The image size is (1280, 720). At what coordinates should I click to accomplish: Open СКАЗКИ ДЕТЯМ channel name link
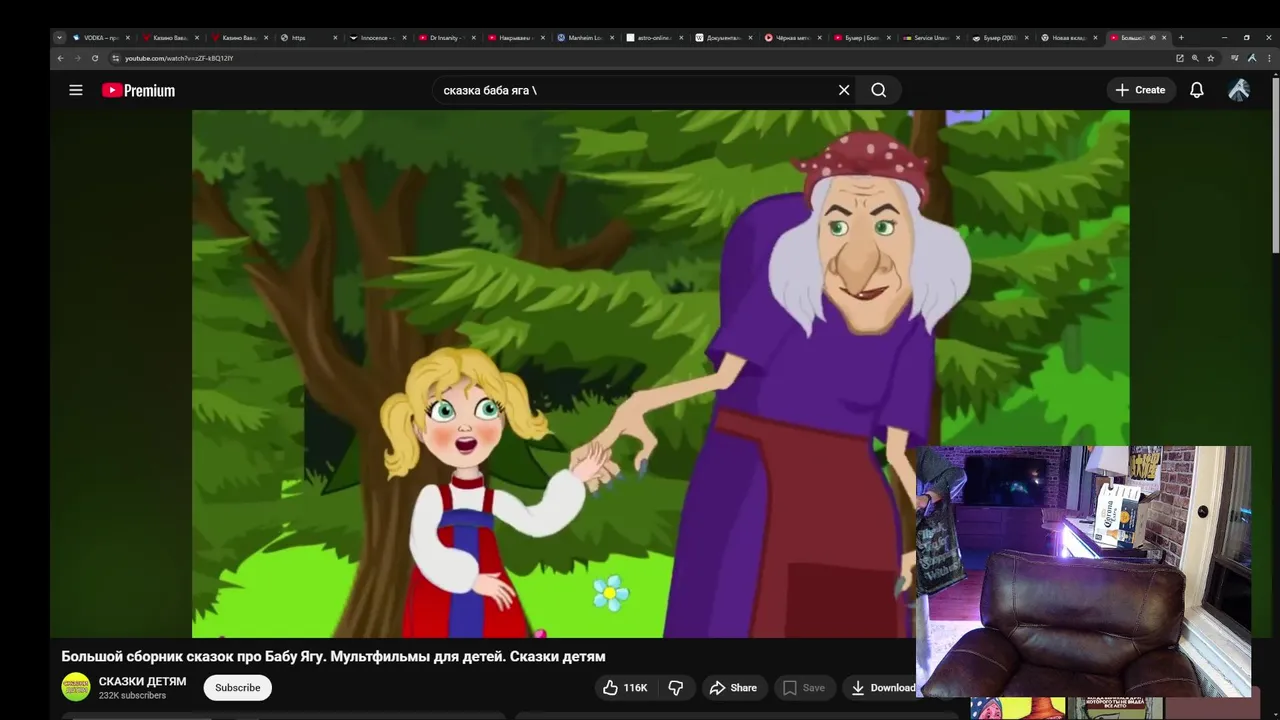click(x=142, y=681)
